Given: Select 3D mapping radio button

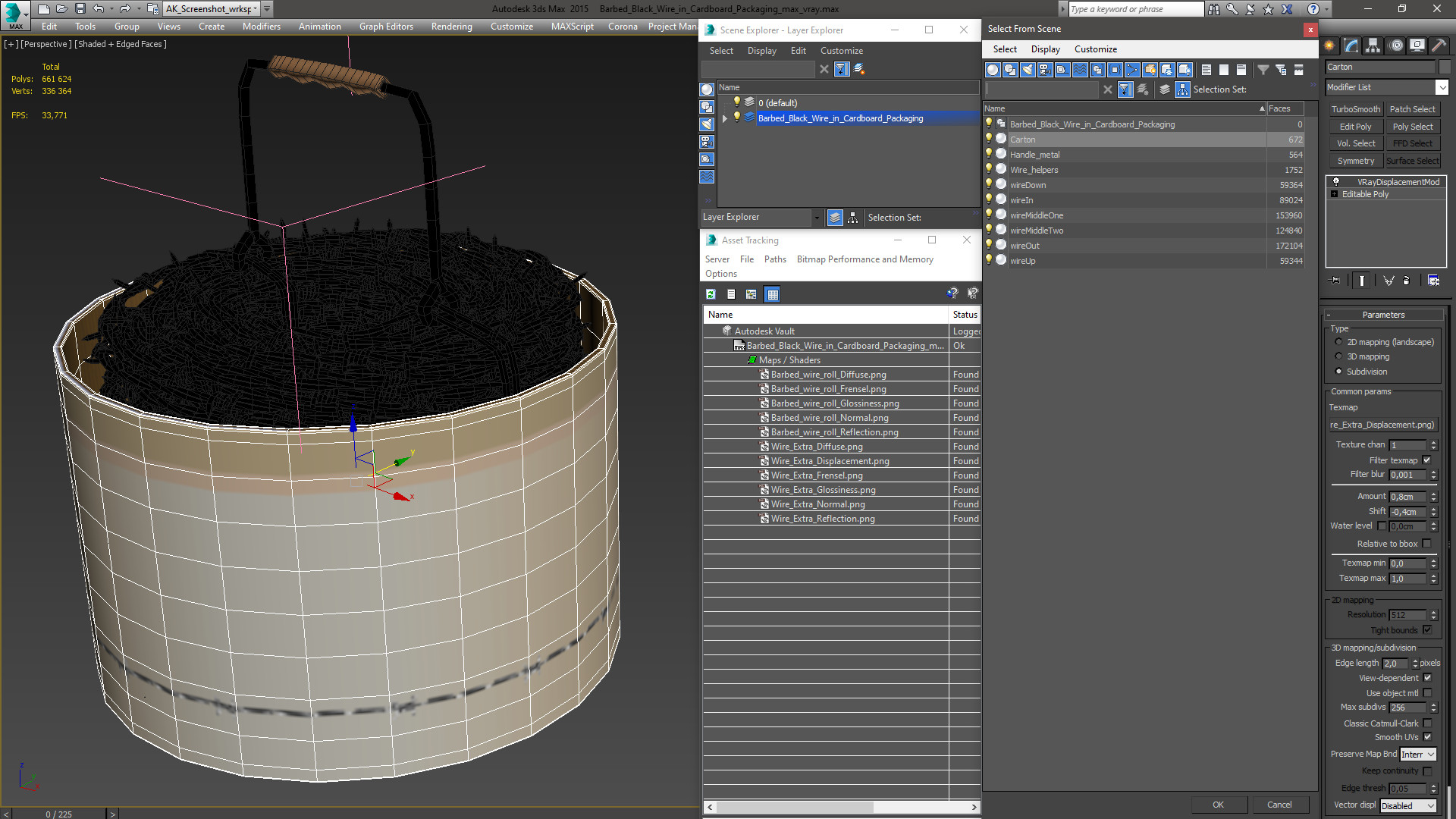Looking at the screenshot, I should click(x=1338, y=357).
